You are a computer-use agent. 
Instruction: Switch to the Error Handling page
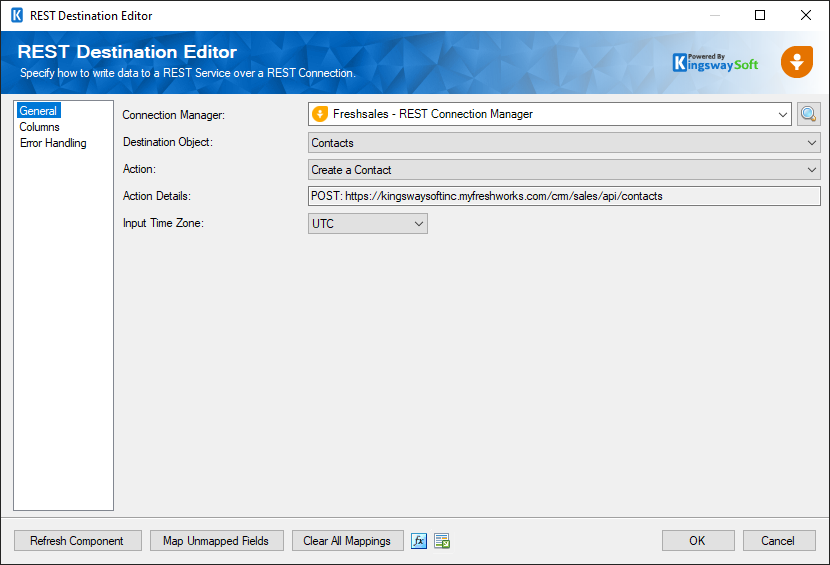pyautogui.click(x=53, y=143)
